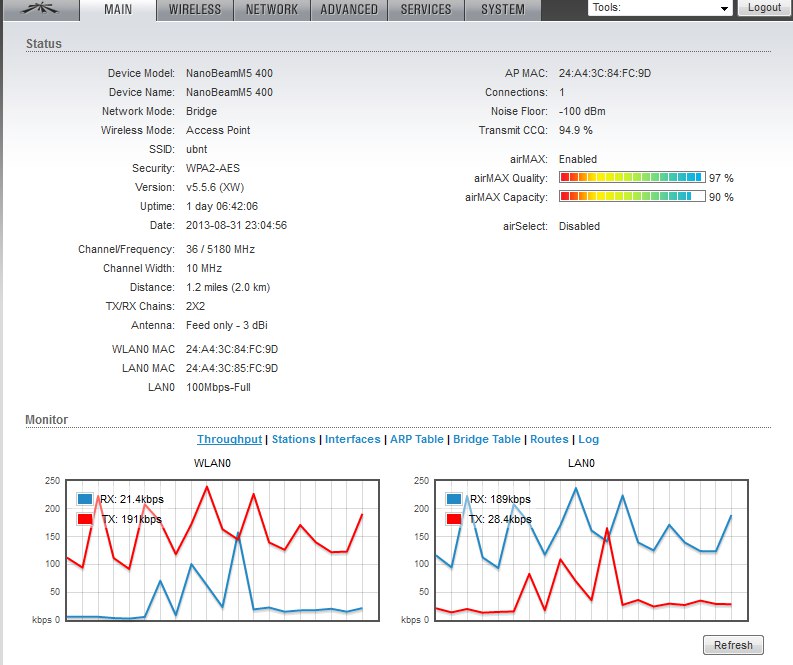Open the Log link

coord(588,439)
